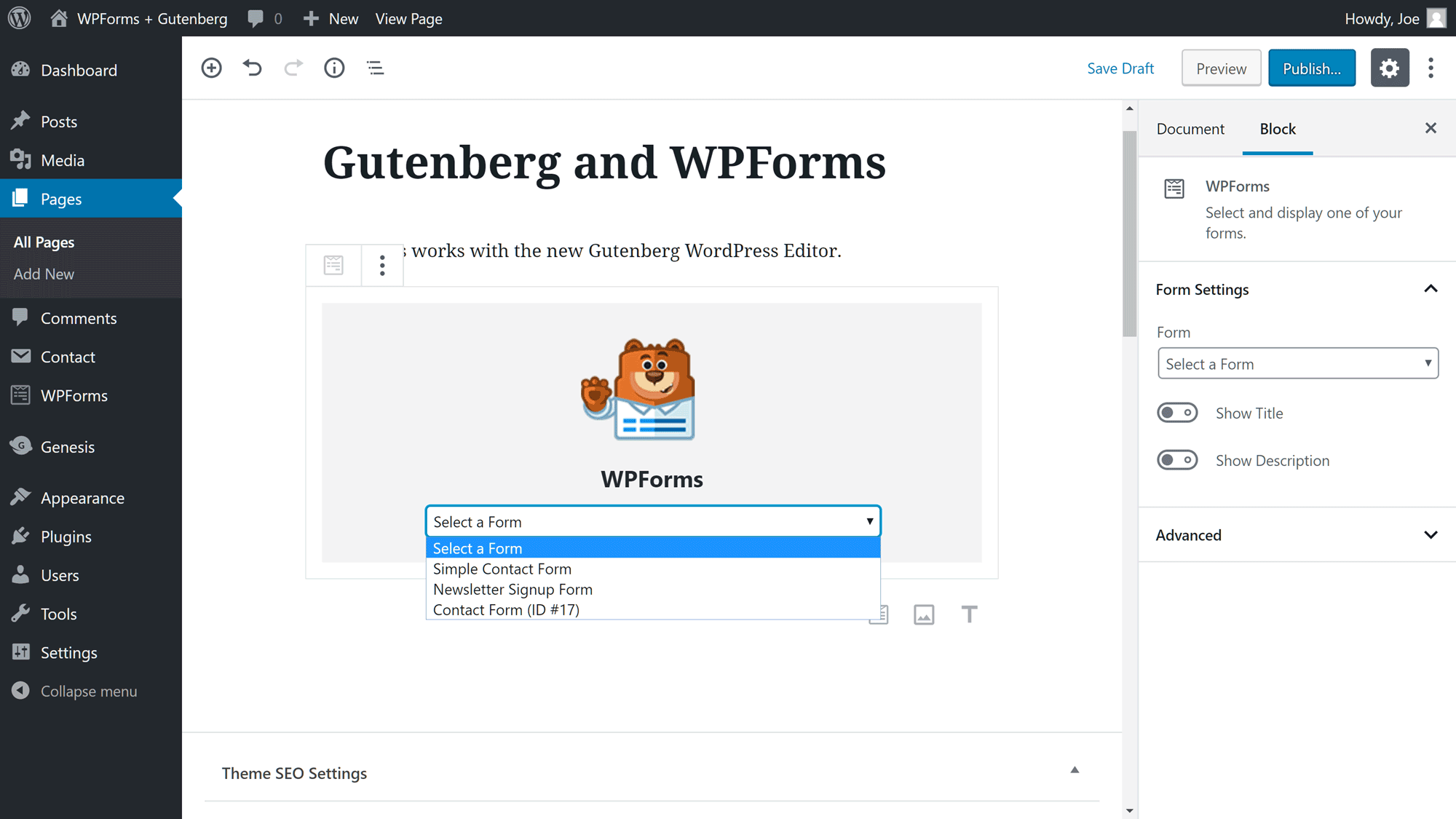Select Contact Form ID 17 option
Image resolution: width=1456 pixels, height=819 pixels.
505,609
